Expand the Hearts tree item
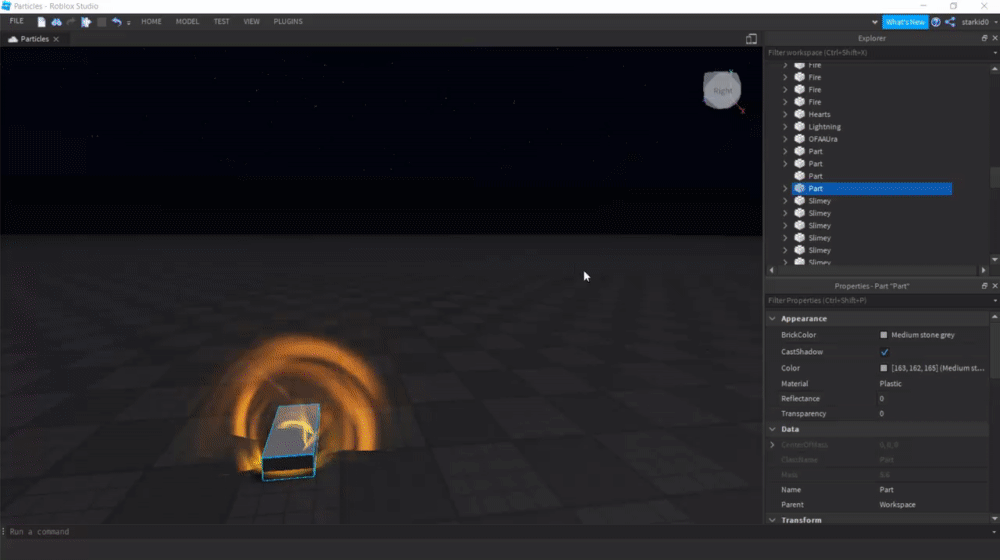 click(x=785, y=114)
